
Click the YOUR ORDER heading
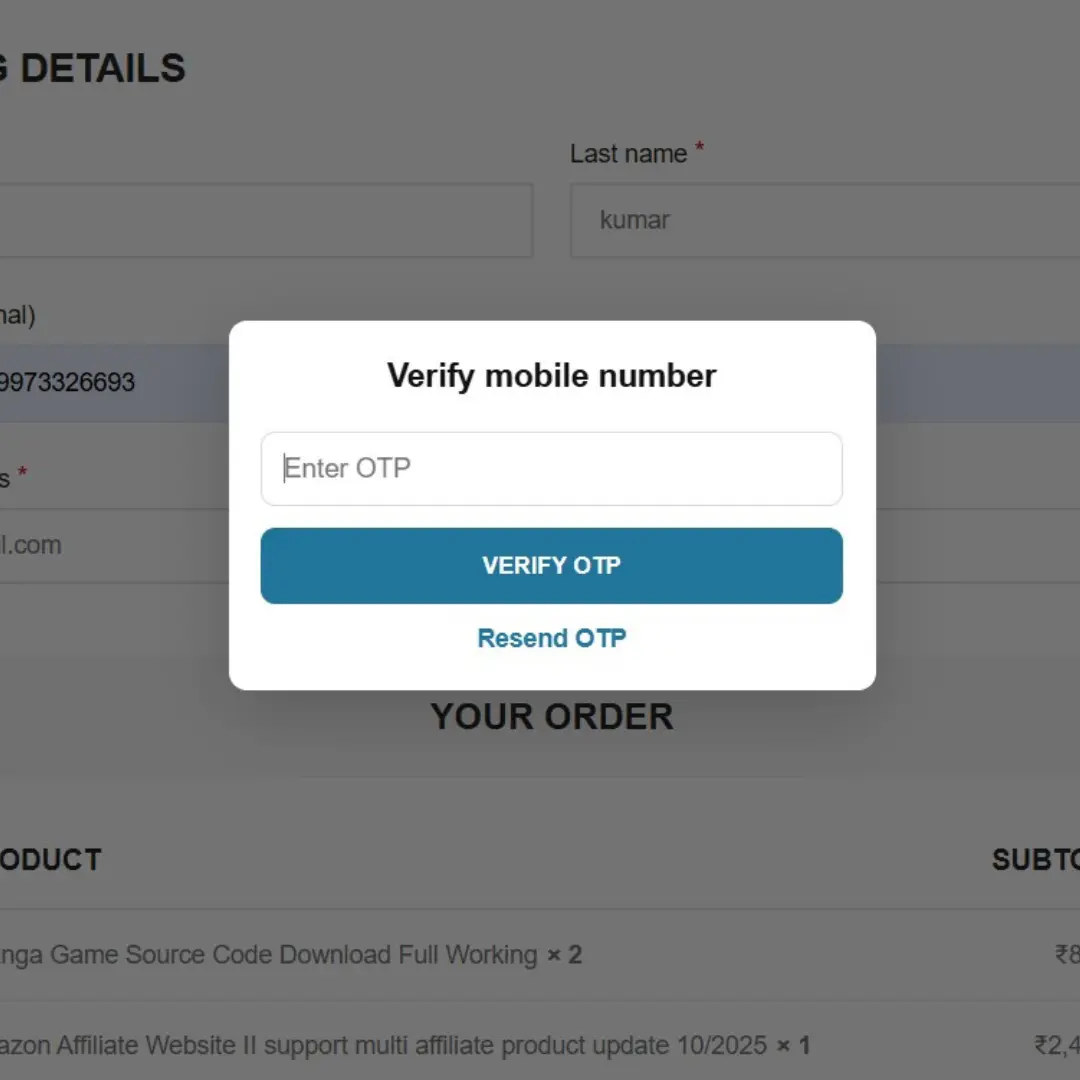pos(551,716)
